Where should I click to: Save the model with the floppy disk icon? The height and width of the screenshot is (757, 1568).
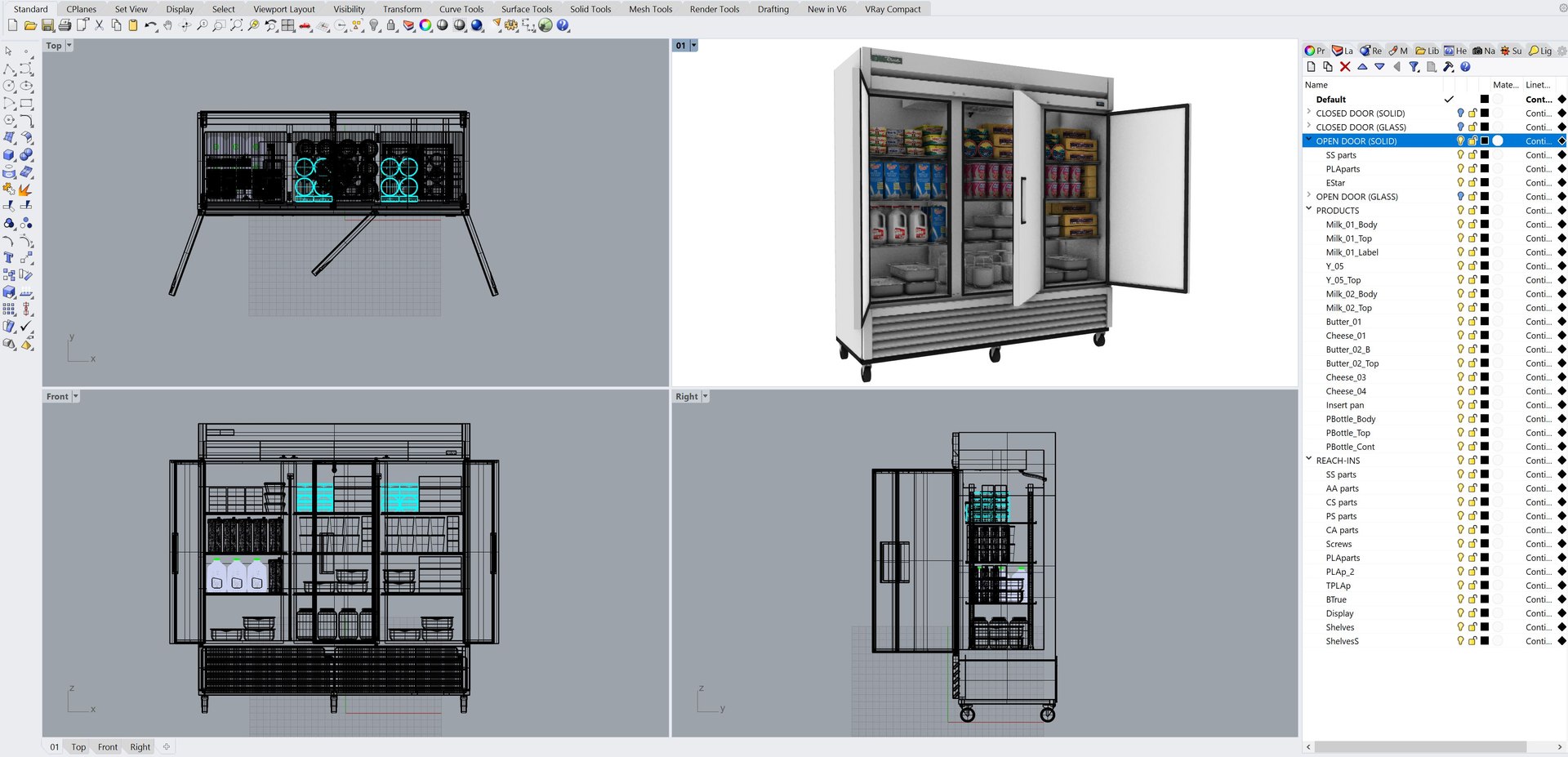[47, 25]
